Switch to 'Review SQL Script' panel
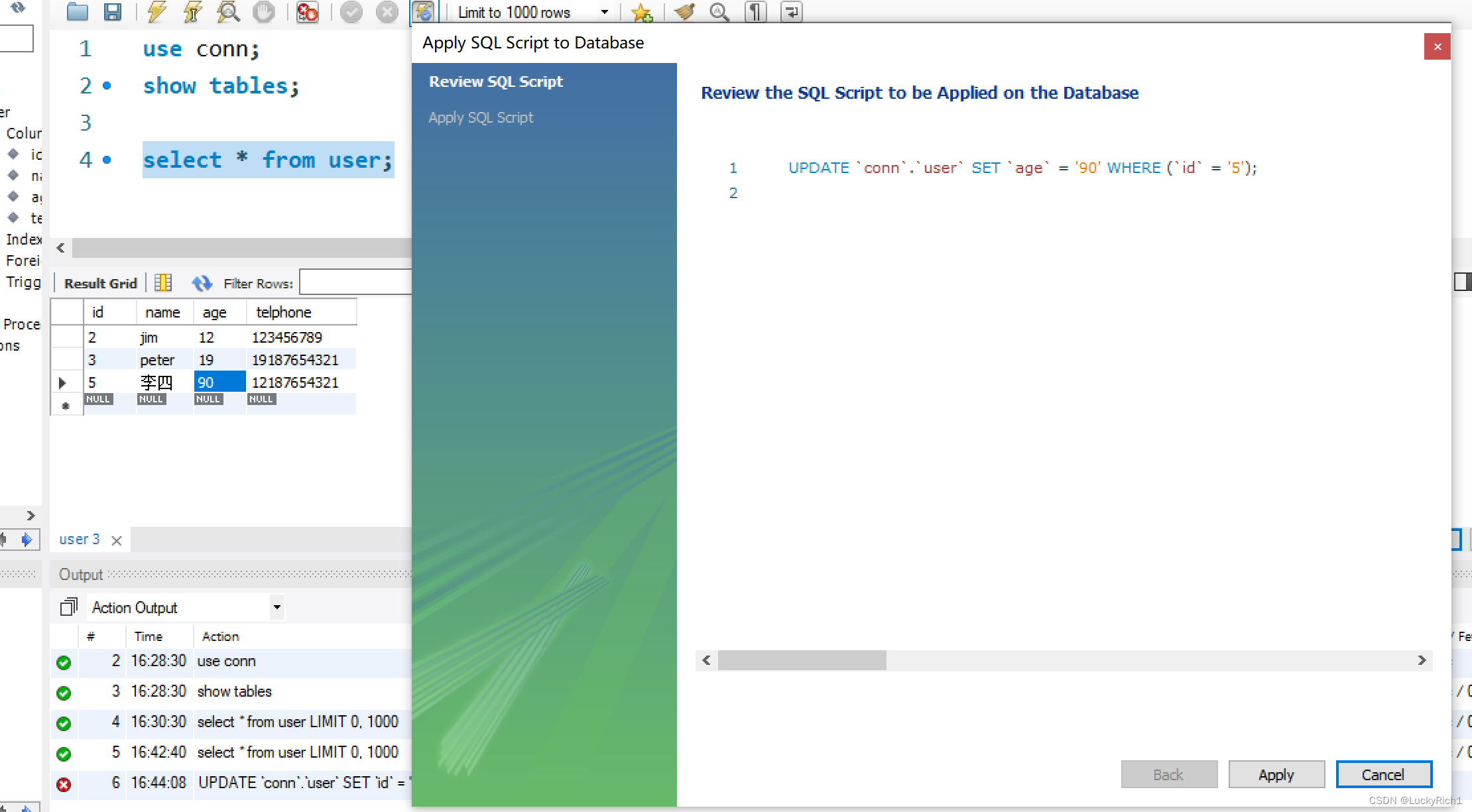Image resolution: width=1472 pixels, height=812 pixels. click(496, 82)
